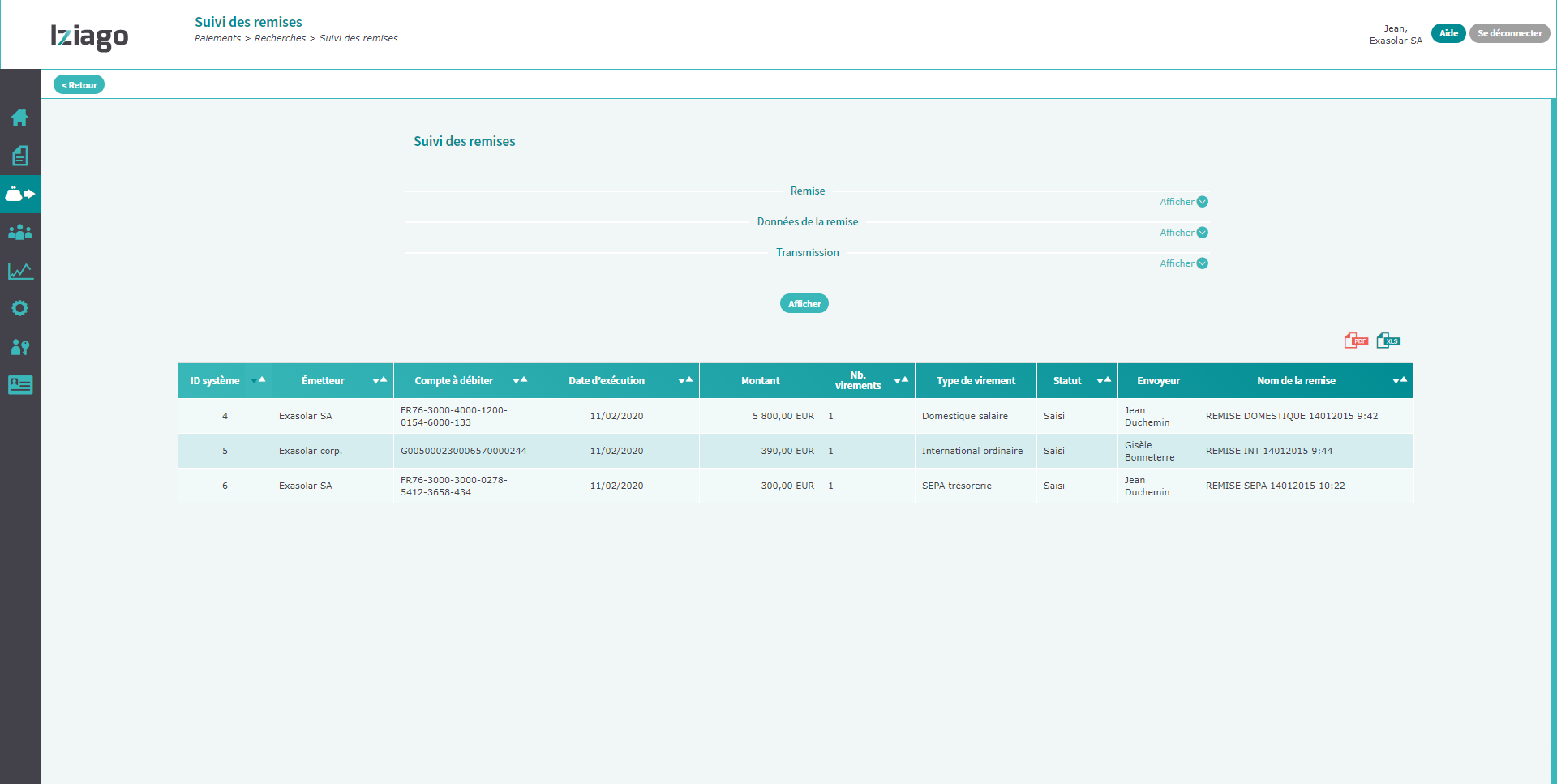This screenshot has height=784, width=1557.
Task: Select the row REMISE DOMESTIQUE 14012015 9:42
Action: [796, 416]
